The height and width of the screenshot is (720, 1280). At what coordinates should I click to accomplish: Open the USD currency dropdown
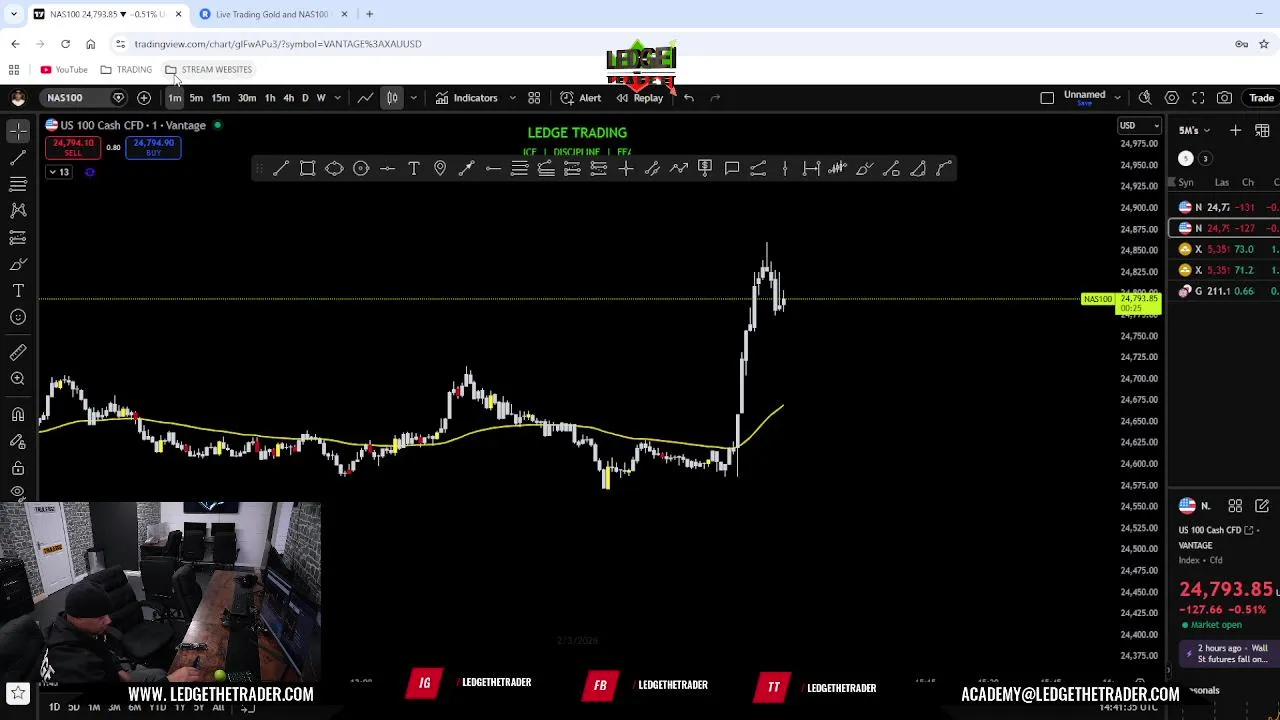click(1138, 126)
